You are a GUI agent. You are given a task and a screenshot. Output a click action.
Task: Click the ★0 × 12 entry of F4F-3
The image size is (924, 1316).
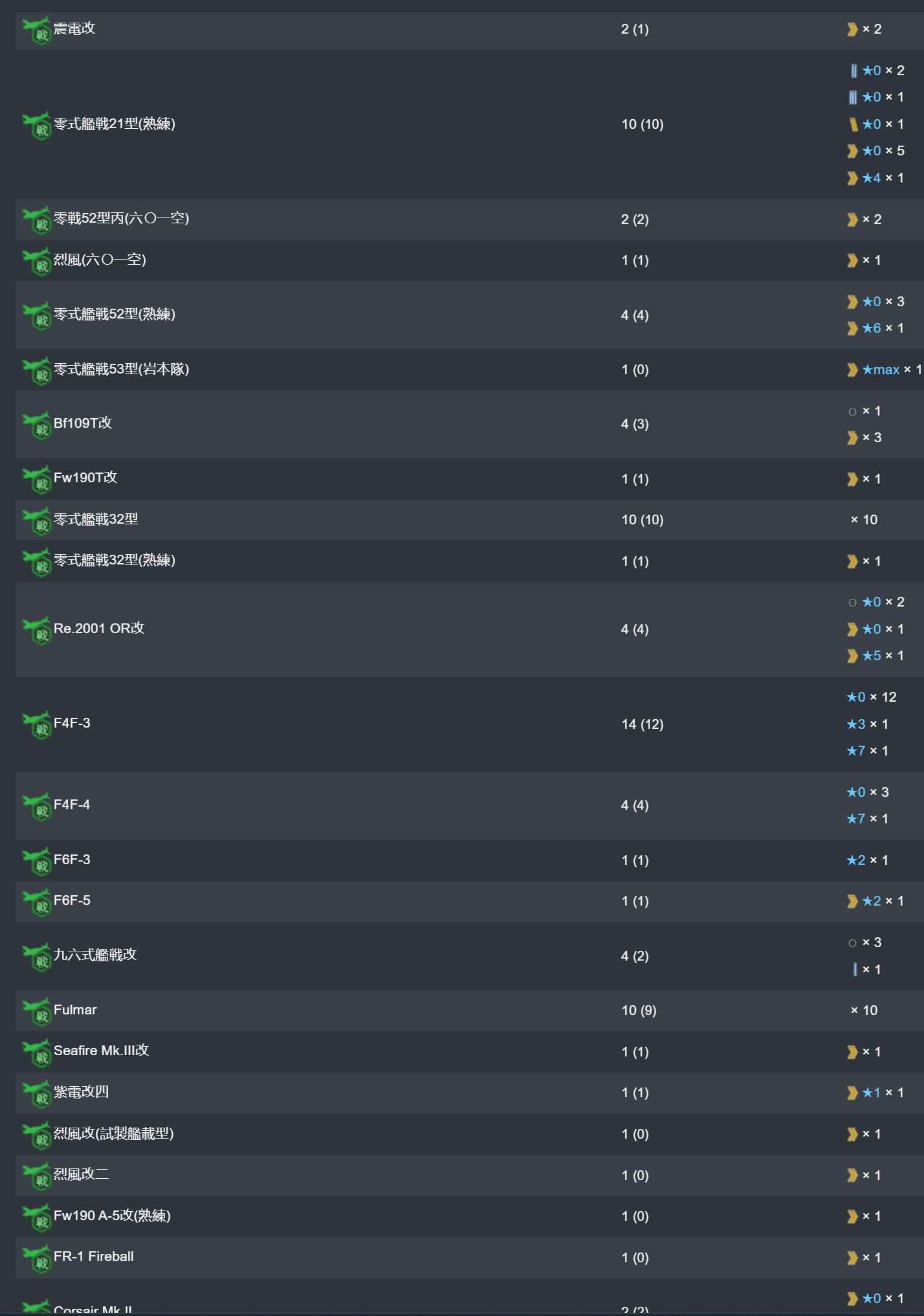point(872,697)
